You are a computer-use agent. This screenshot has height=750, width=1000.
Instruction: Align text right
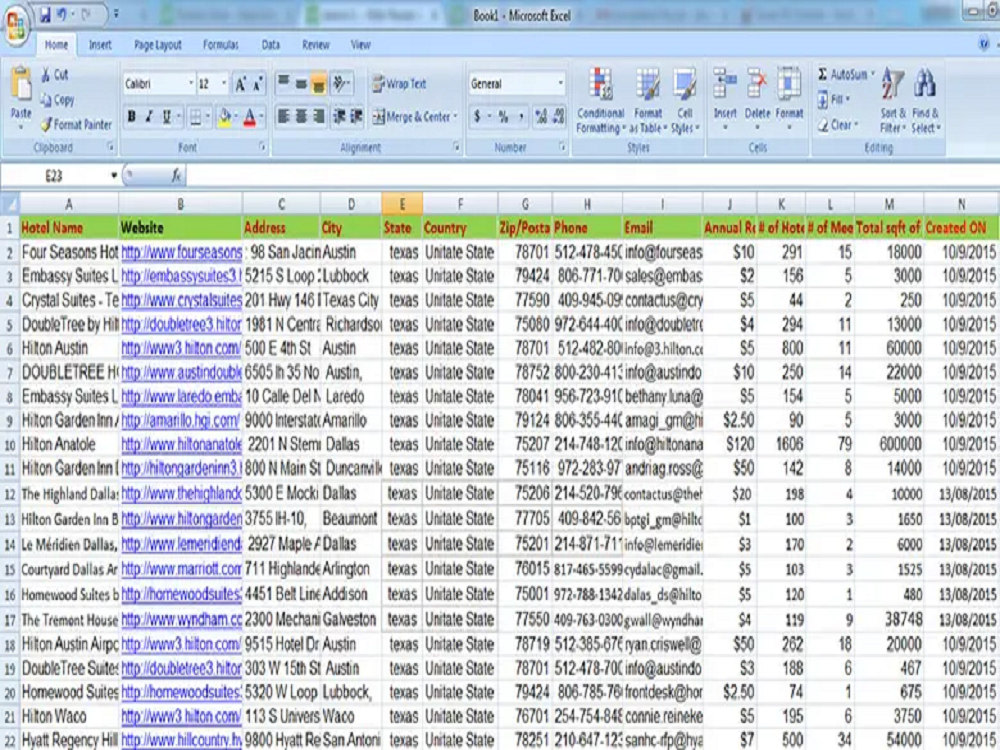click(x=318, y=116)
